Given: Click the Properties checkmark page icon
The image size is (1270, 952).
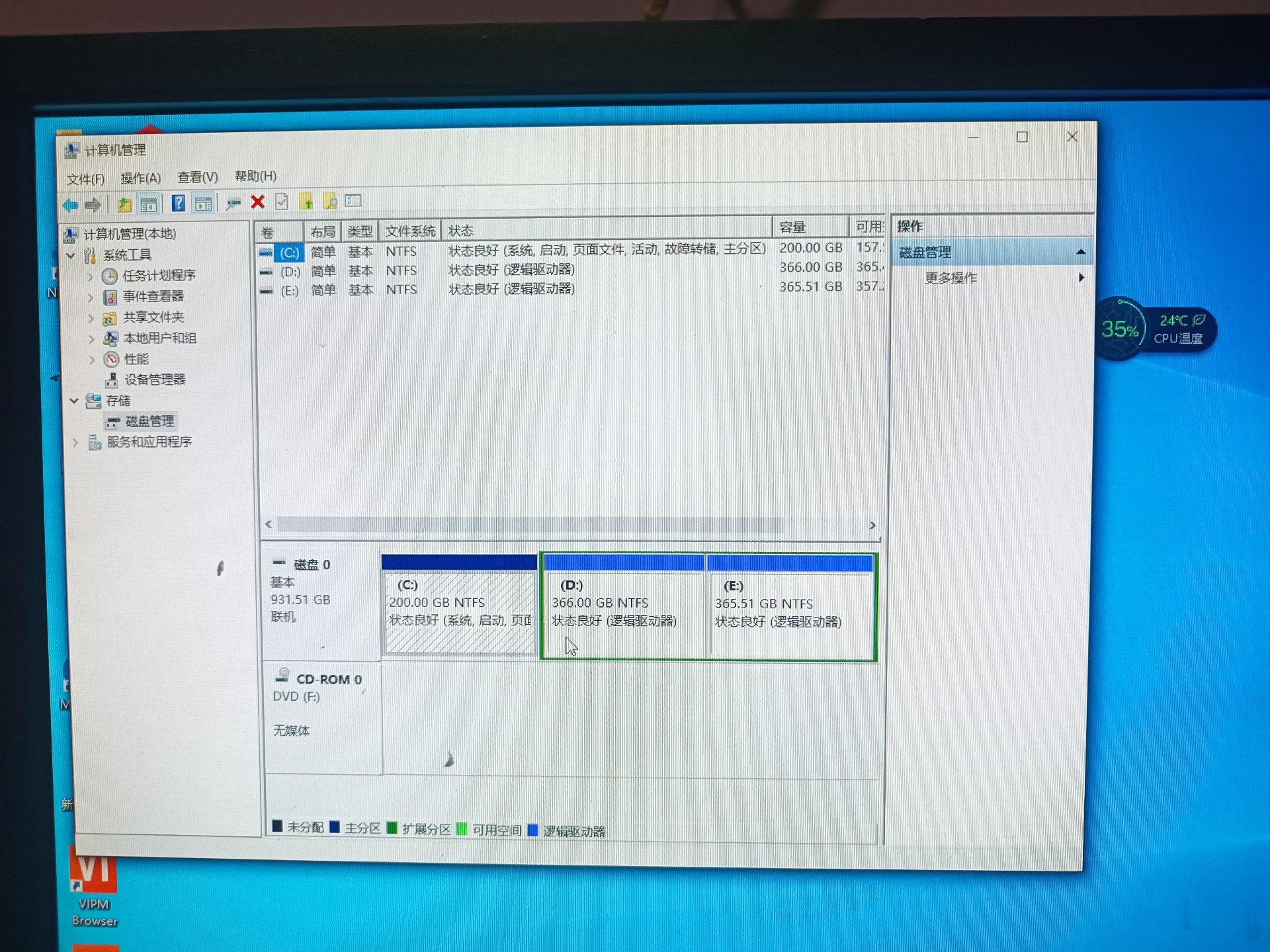Looking at the screenshot, I should click(282, 202).
